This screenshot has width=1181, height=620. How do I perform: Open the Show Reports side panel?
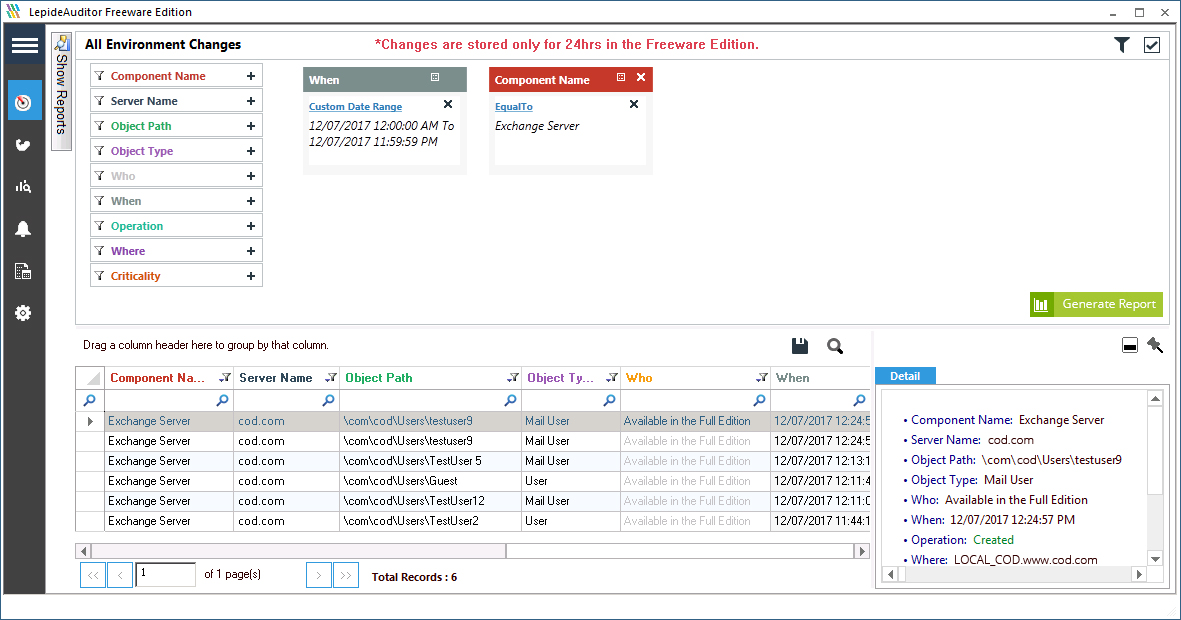[x=61, y=91]
